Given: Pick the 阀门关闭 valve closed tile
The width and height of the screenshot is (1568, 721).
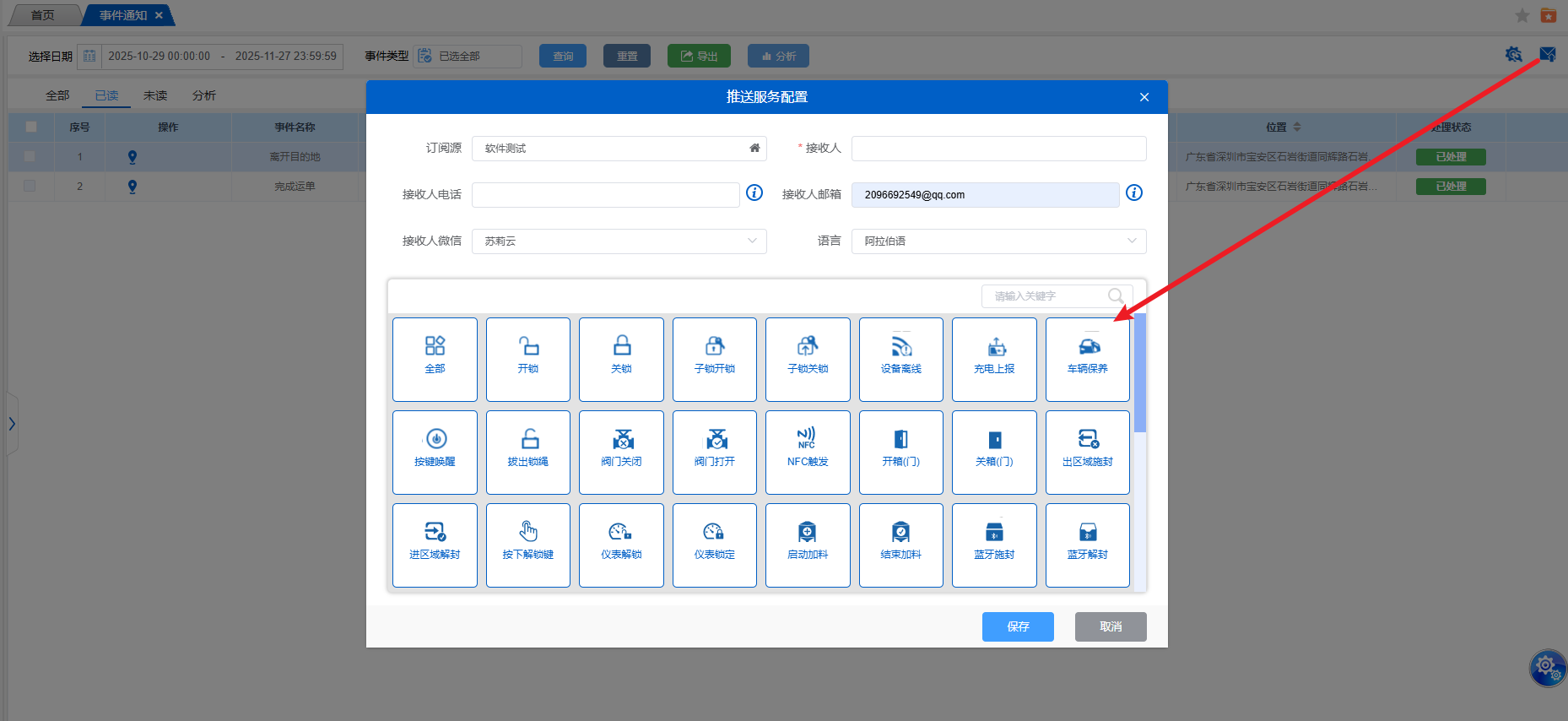Looking at the screenshot, I should (x=621, y=452).
